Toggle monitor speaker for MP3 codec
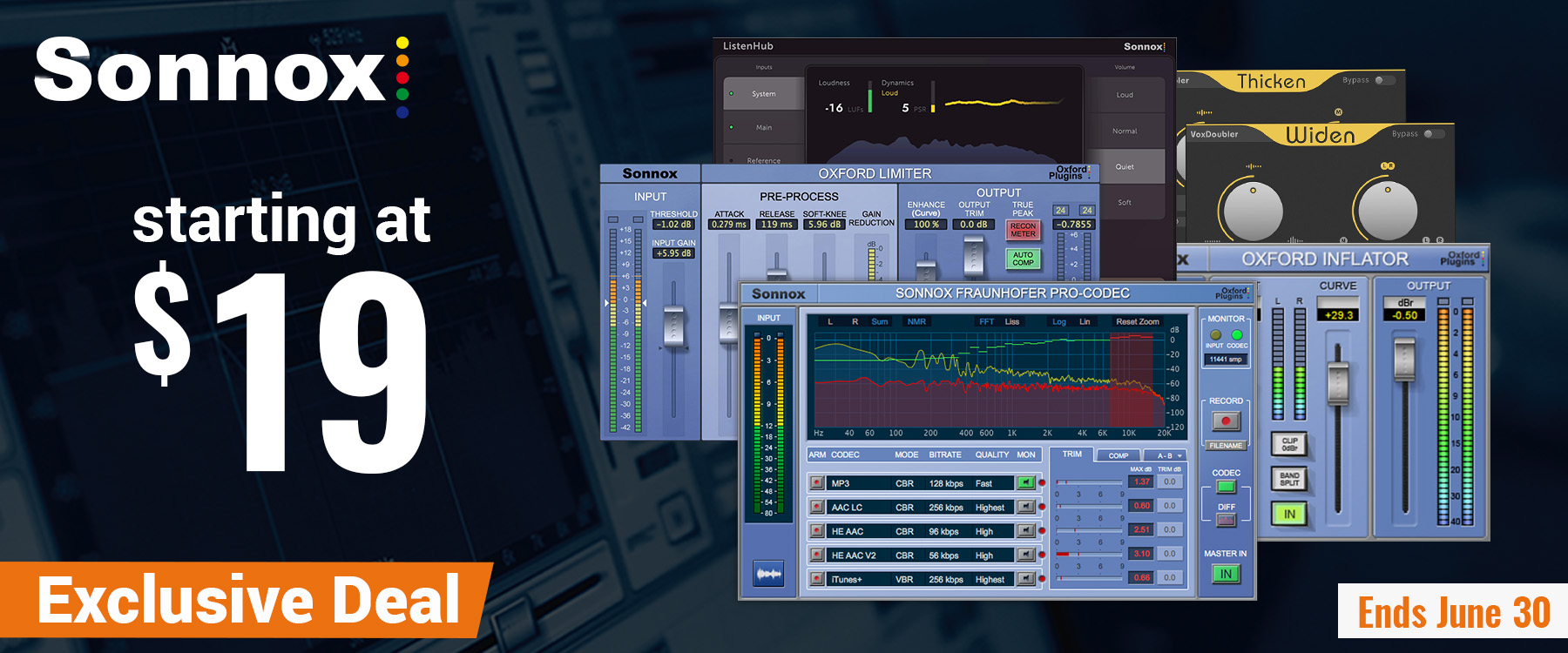1568x653 pixels. point(1026,482)
